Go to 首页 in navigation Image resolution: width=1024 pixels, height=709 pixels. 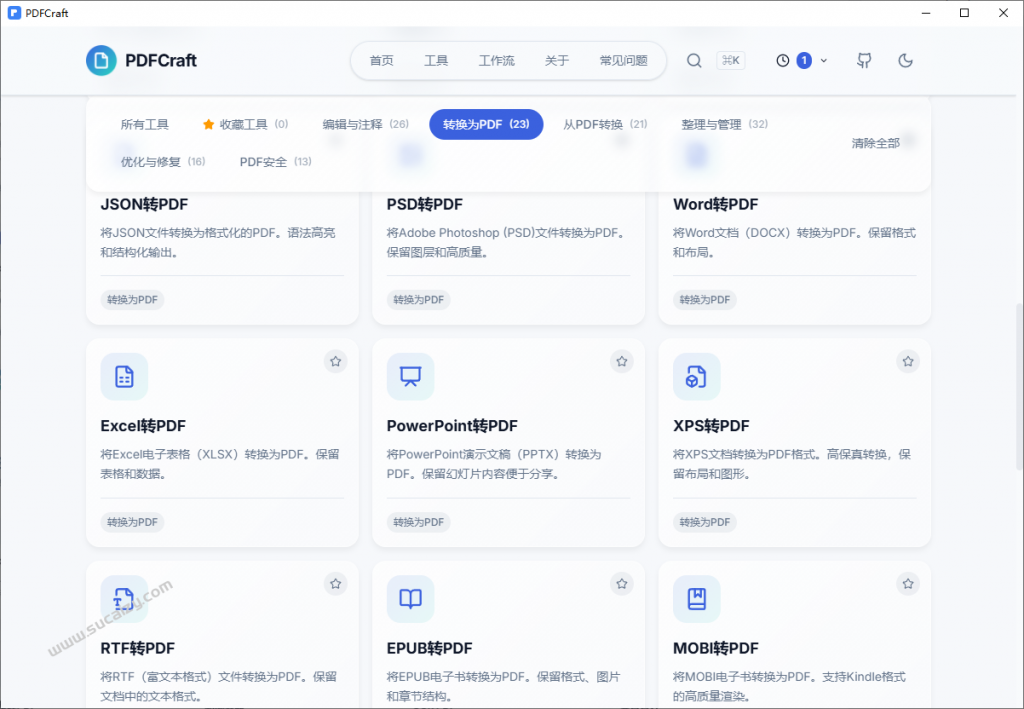(381, 61)
